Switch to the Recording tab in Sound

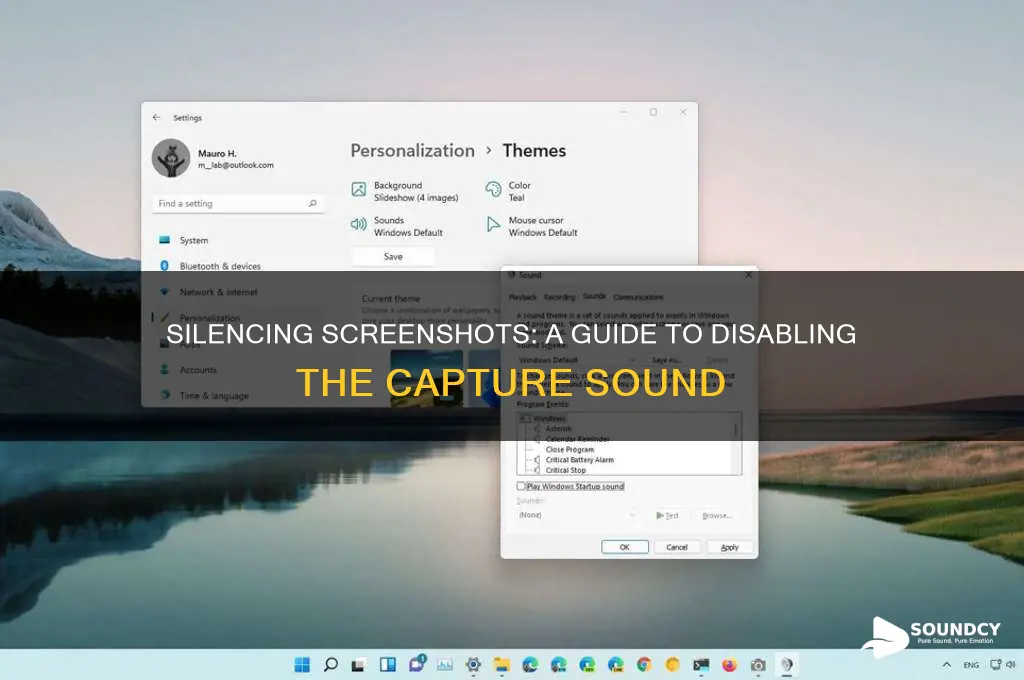[560, 297]
